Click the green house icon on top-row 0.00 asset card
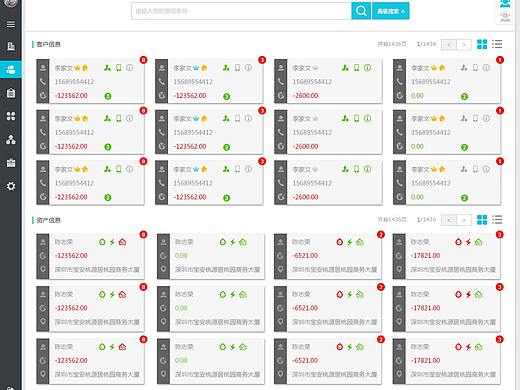Image resolution: width=520 pixels, height=390 pixels. [x=243, y=242]
